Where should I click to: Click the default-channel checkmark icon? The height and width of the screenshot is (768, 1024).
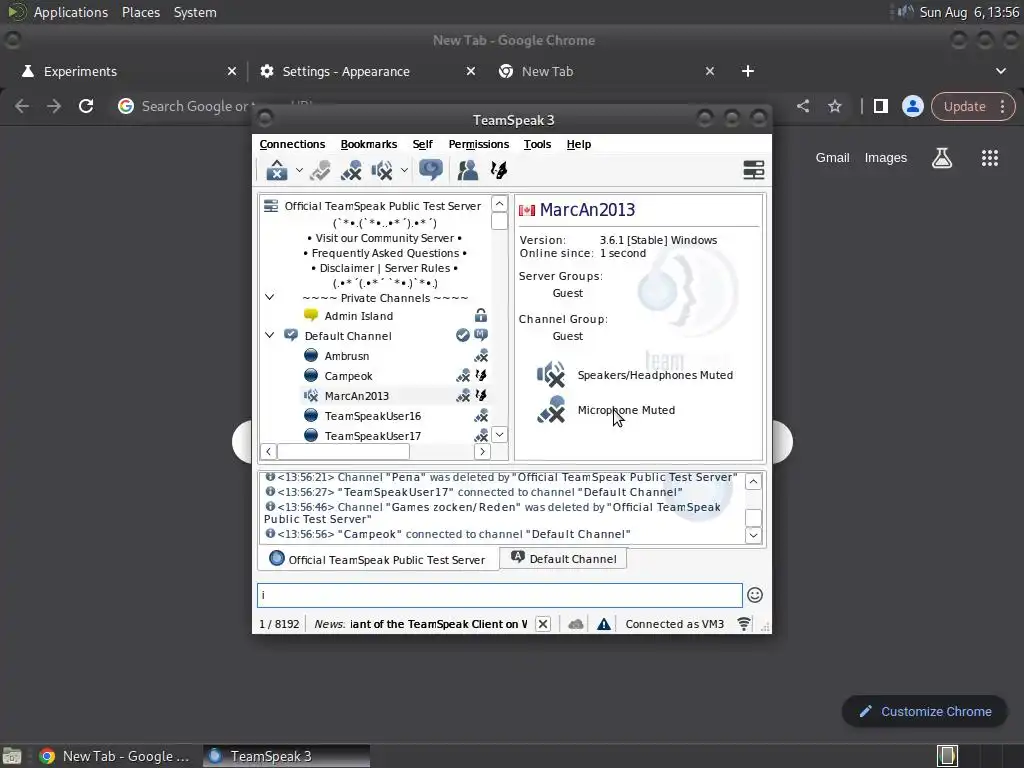[462, 335]
